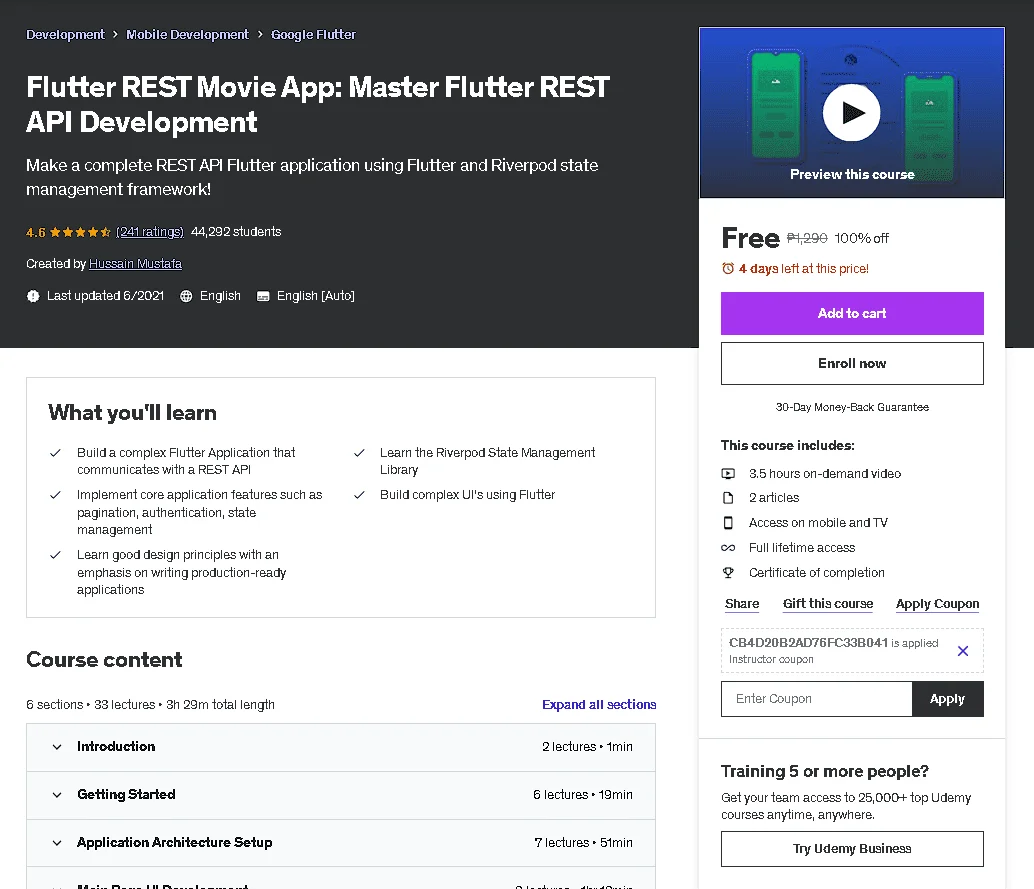This screenshot has width=1034, height=889.
Task: Click the 44,292 students text
Action: pyautogui.click(x=236, y=231)
